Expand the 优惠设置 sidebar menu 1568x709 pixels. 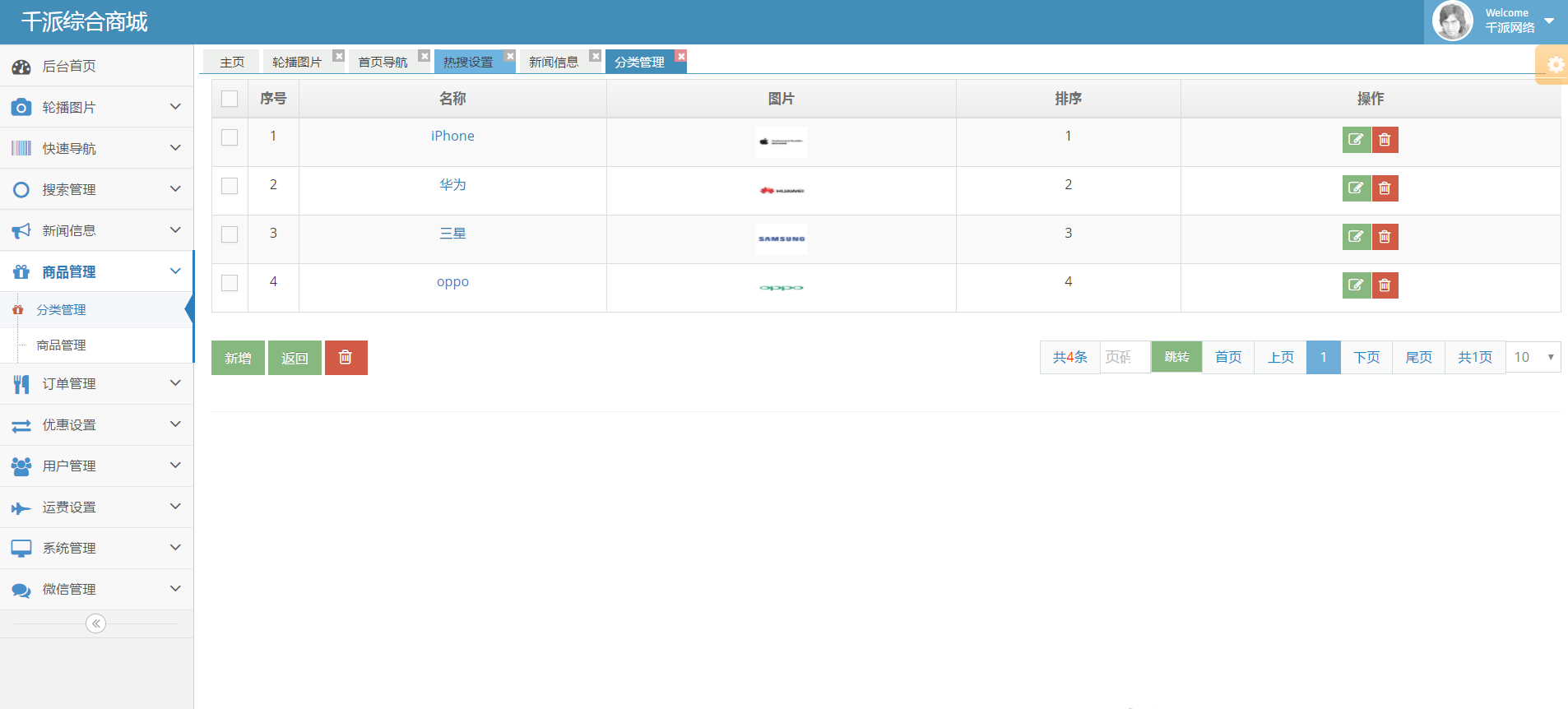(x=97, y=424)
